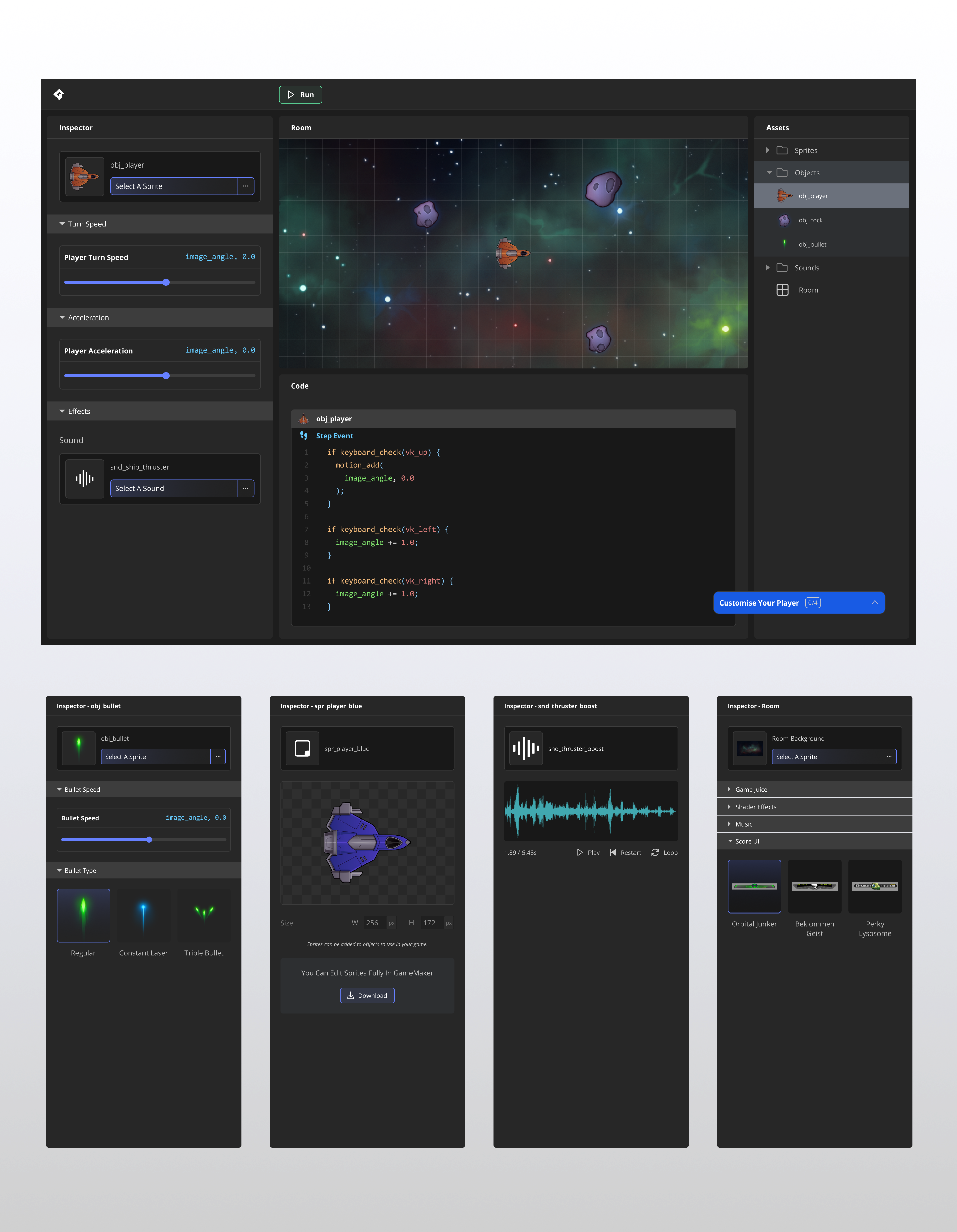The height and width of the screenshot is (1232, 957).
Task: Click the GameMaker logo icon
Action: pos(59,94)
